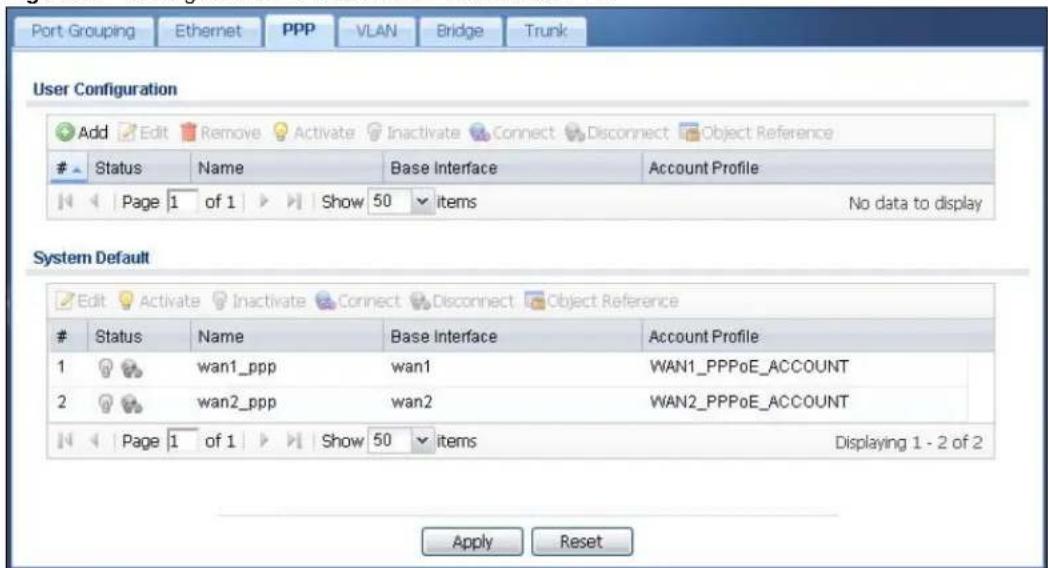The width and height of the screenshot is (1048, 568).
Task: Select the PPP tab
Action: (299, 30)
